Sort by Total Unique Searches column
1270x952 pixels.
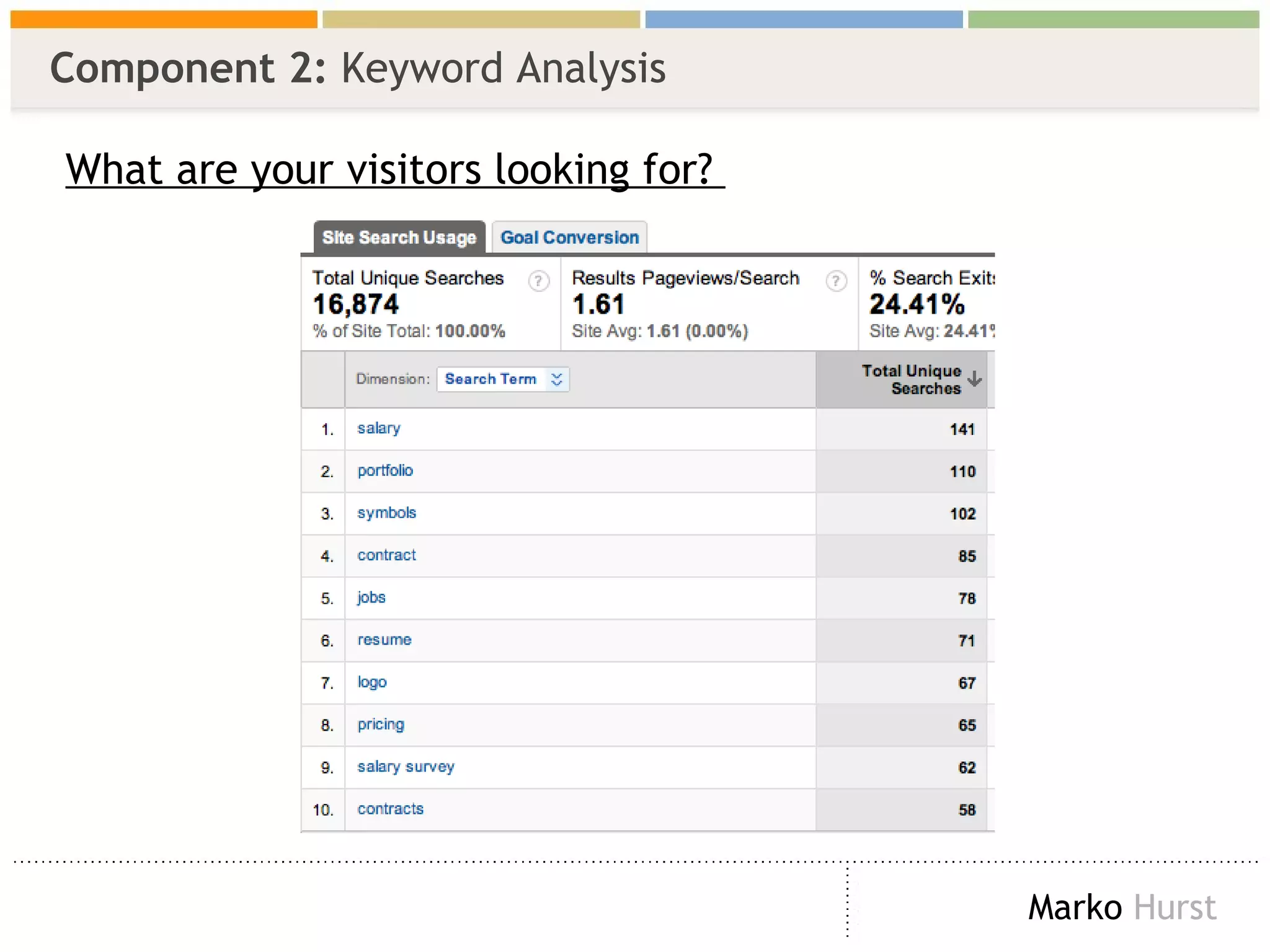click(974, 379)
